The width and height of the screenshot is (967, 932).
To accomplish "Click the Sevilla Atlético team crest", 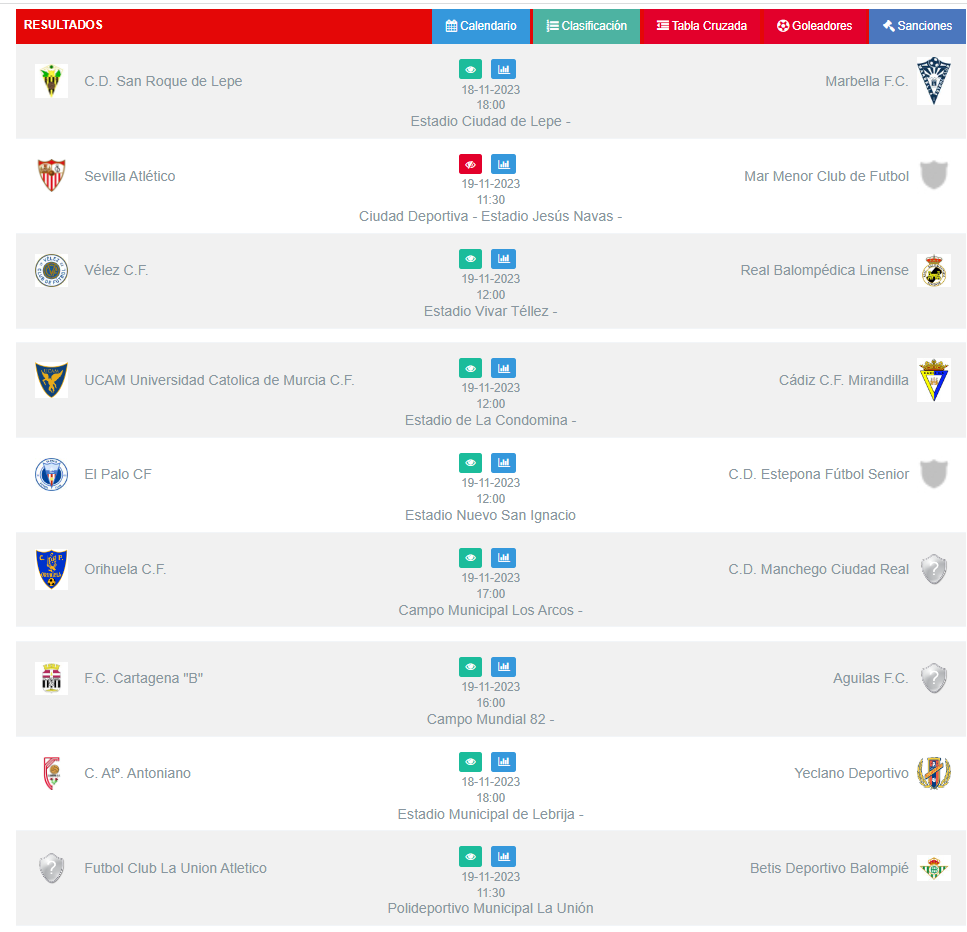I will pyautogui.click(x=51, y=176).
